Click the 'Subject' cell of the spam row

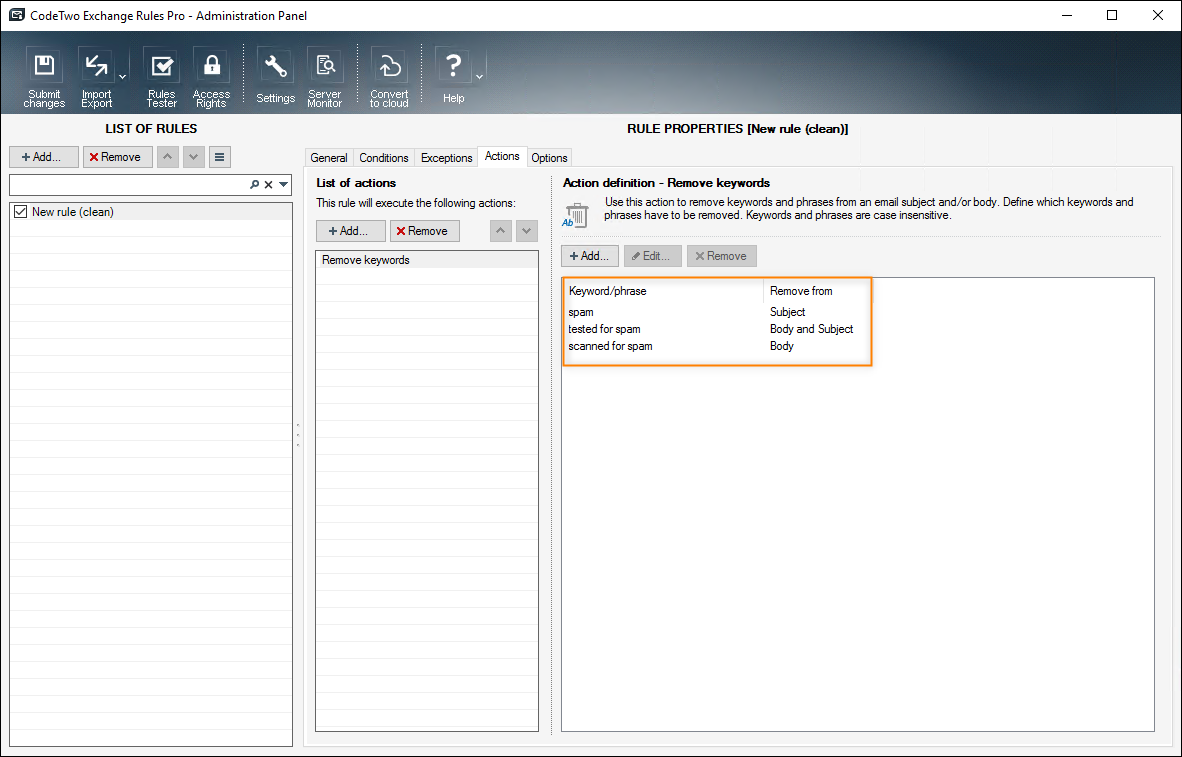coord(787,312)
